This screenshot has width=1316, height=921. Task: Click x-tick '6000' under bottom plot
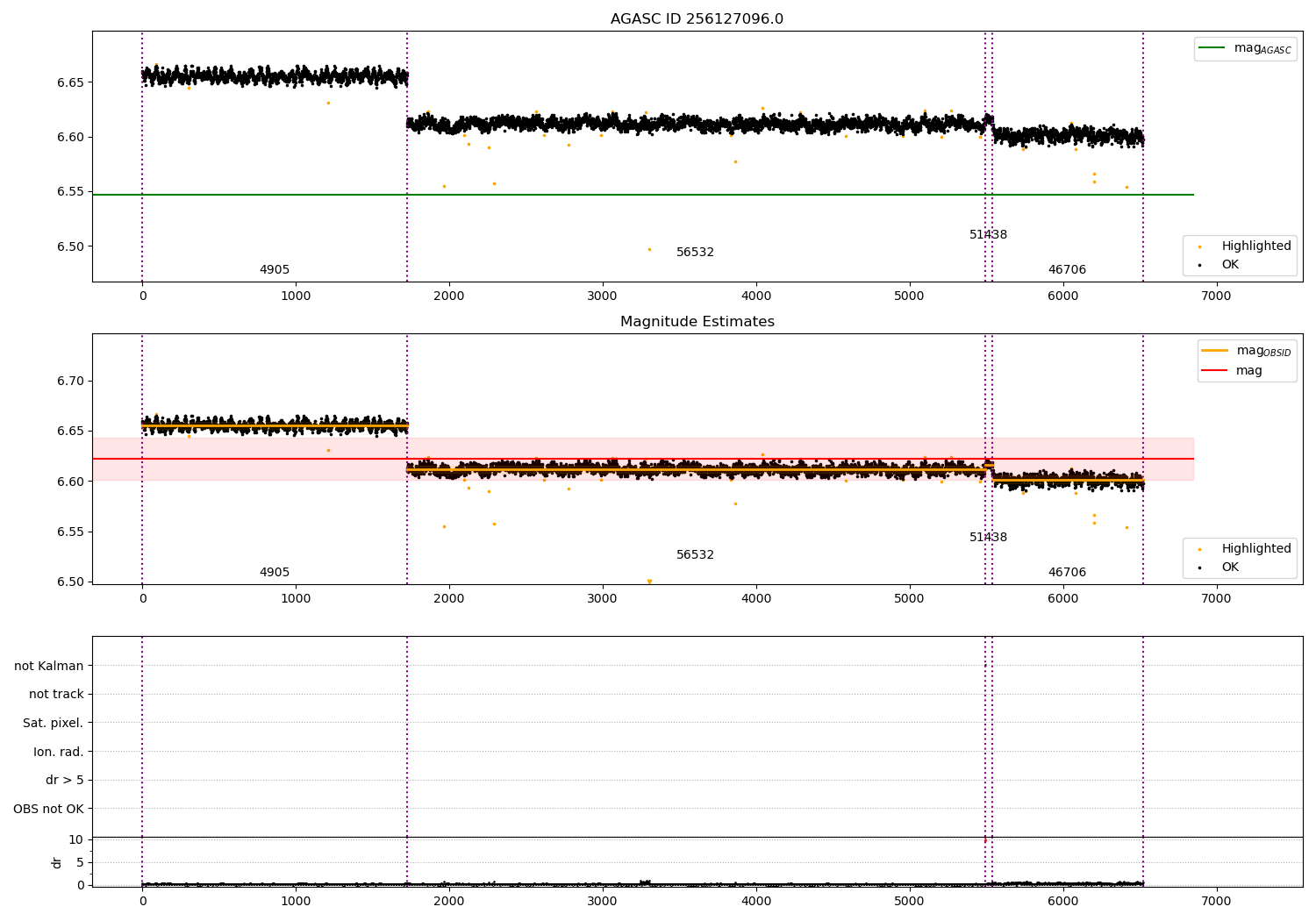(1062, 902)
